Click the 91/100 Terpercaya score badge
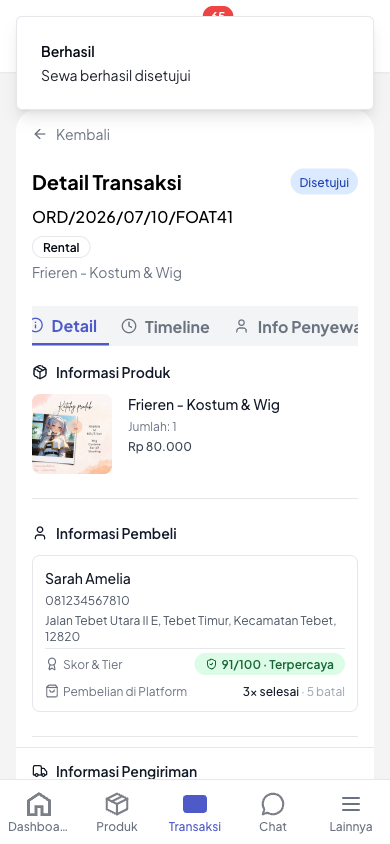 coord(270,664)
